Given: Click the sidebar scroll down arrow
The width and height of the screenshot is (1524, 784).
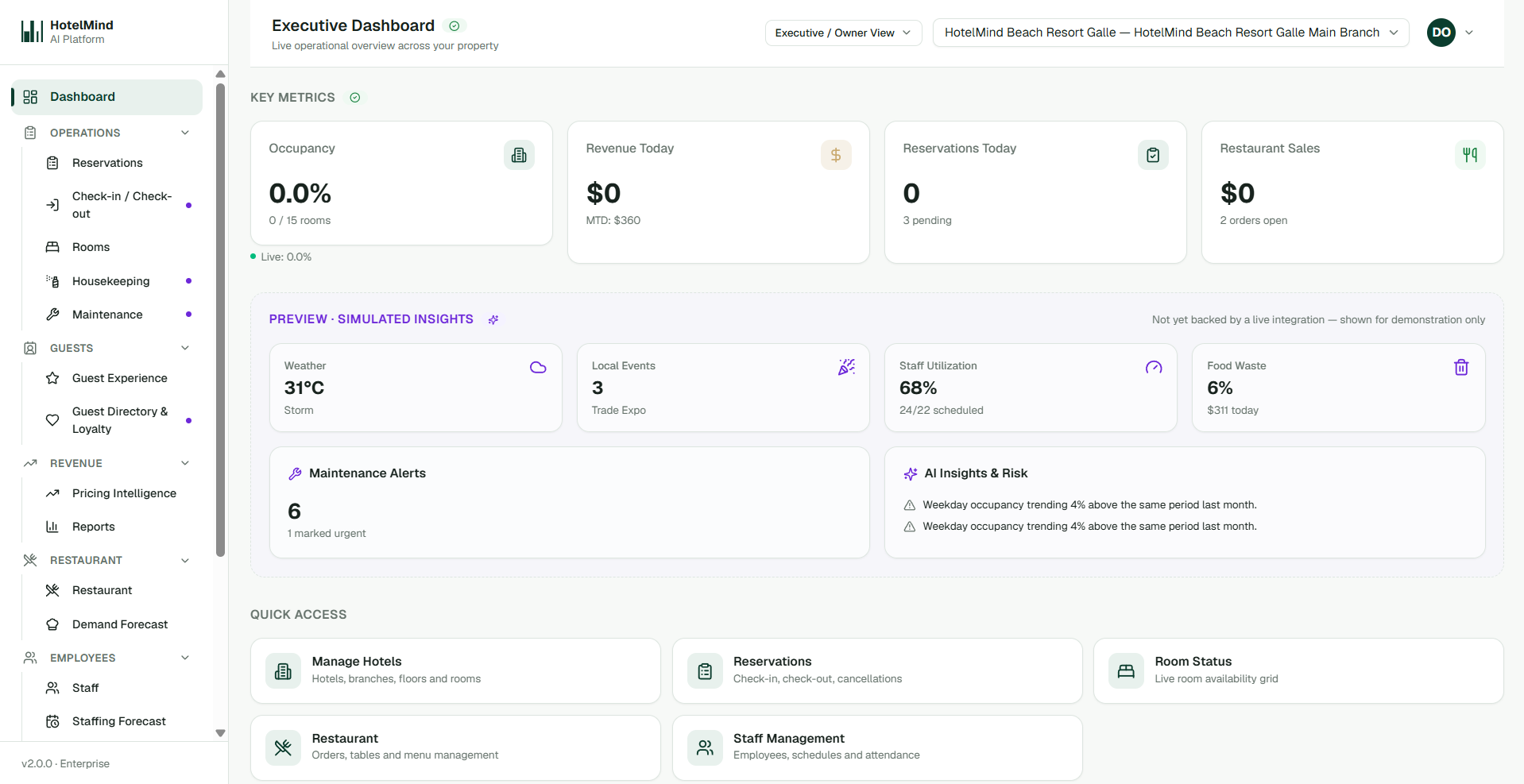Looking at the screenshot, I should 220,733.
